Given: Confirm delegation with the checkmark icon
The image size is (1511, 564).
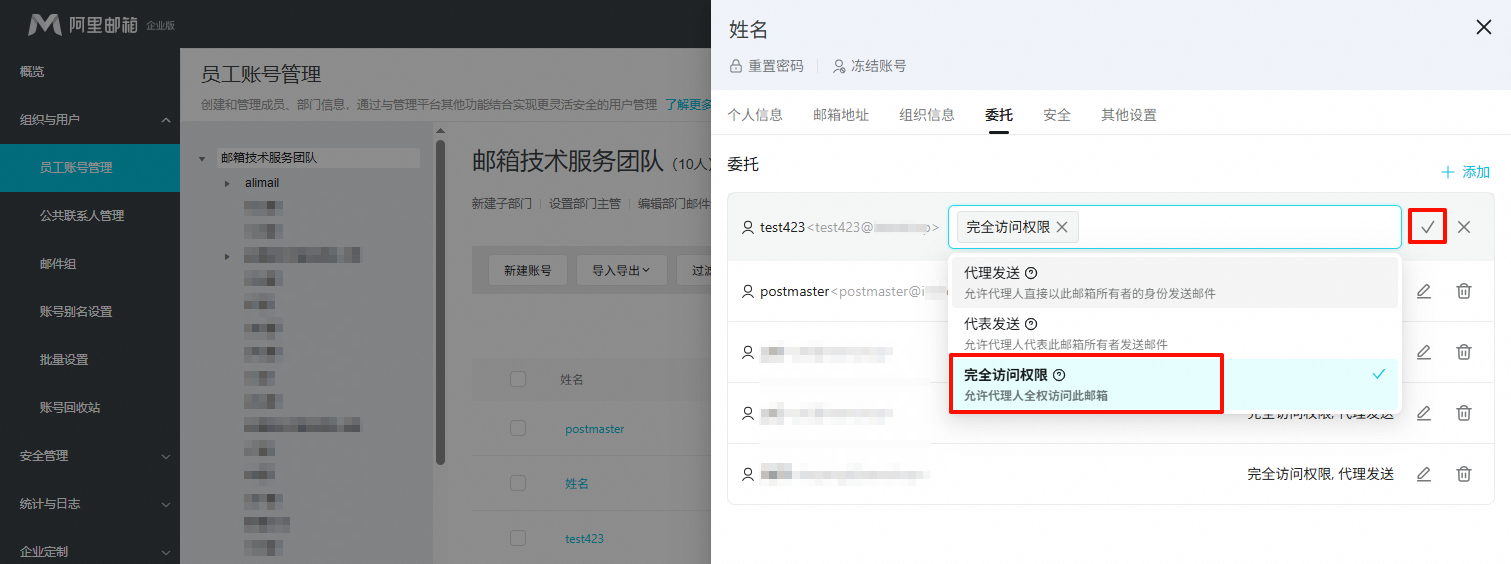Looking at the screenshot, I should coord(1427,227).
